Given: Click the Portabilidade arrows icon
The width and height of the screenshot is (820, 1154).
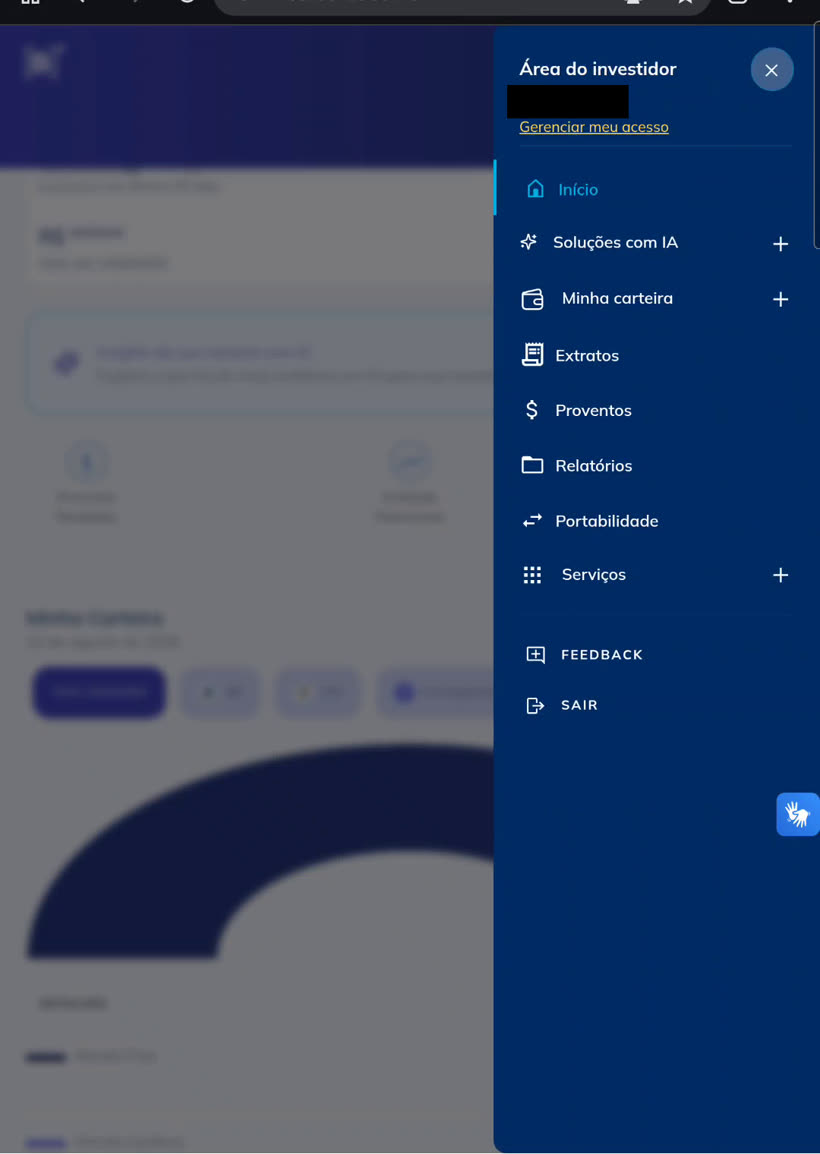Looking at the screenshot, I should 532,521.
